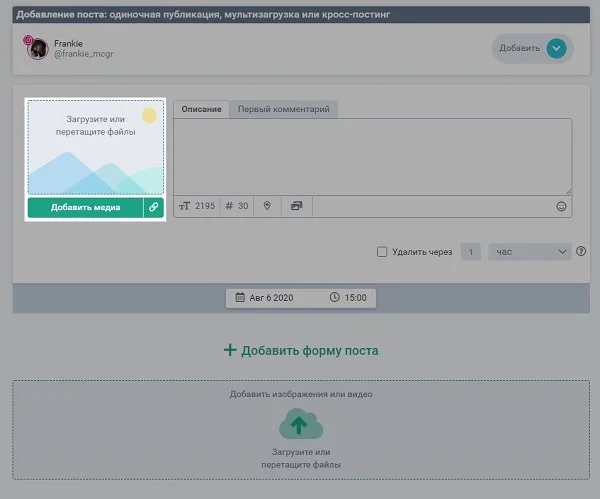This screenshot has width=600, height=499.
Task: Open the Добавить account dropdown arrow
Action: (x=557, y=48)
